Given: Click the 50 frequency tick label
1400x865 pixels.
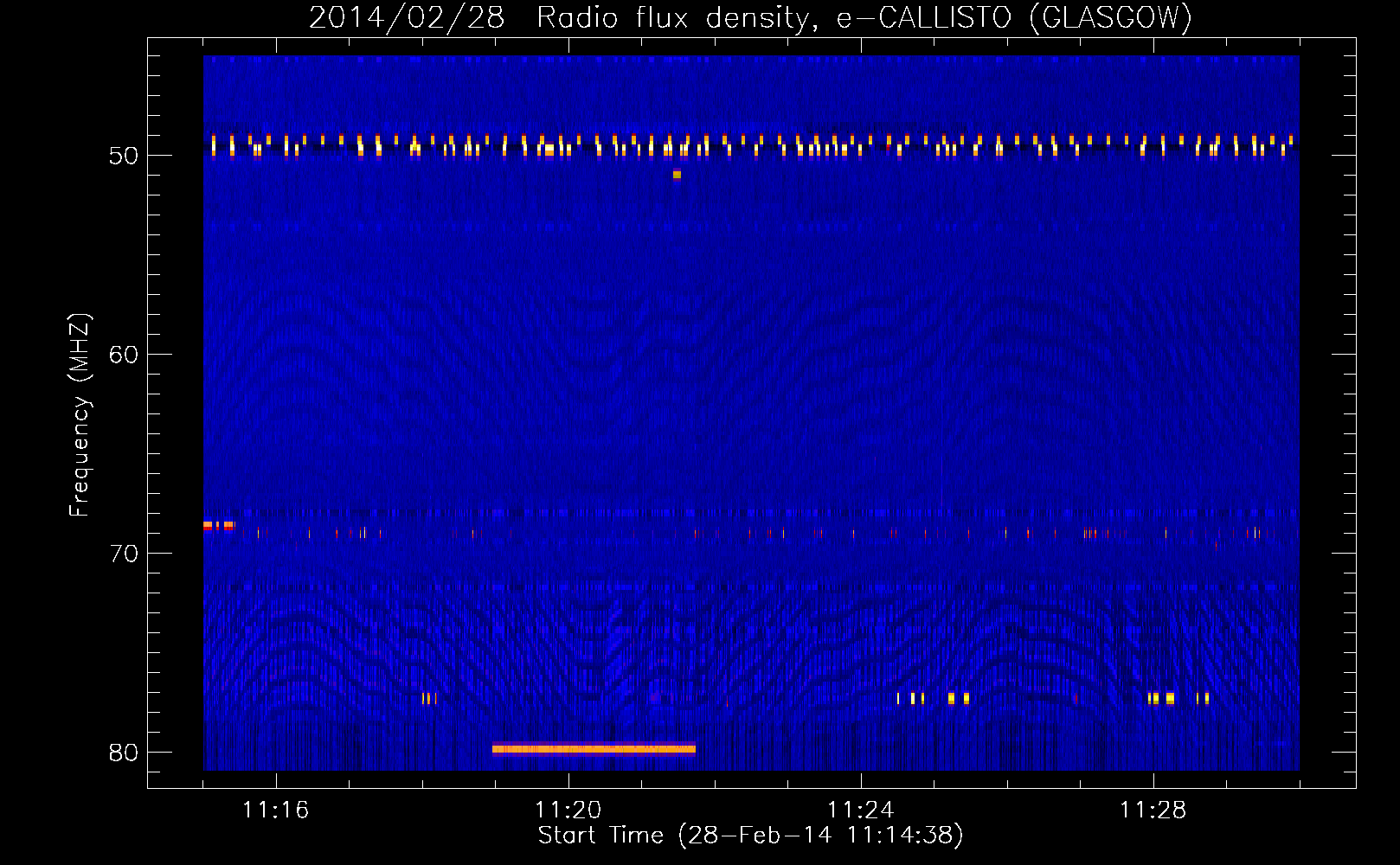Looking at the screenshot, I should pos(124,156).
